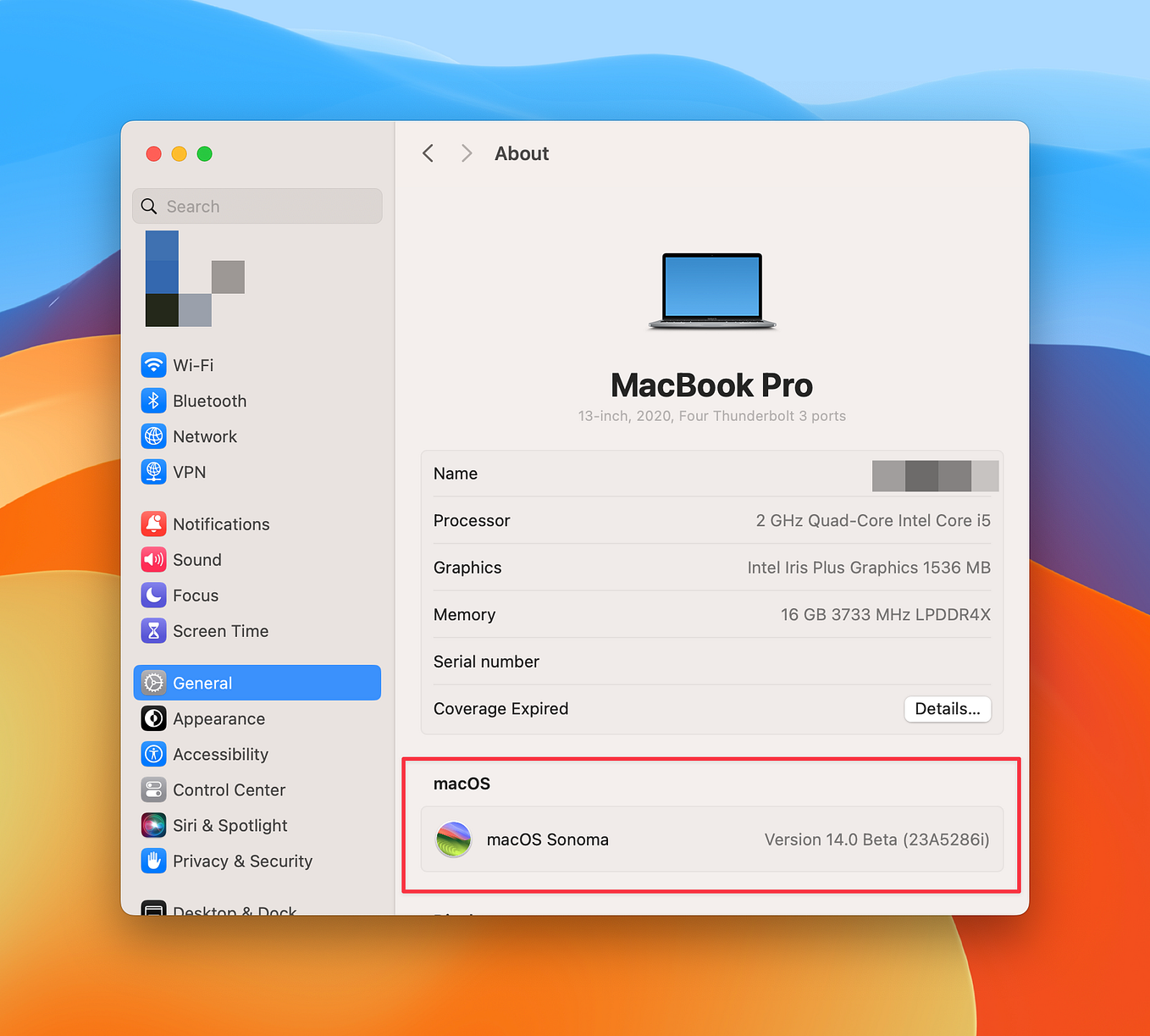1150x1036 pixels.
Task: Click the green zoom window button
Action: point(204,153)
